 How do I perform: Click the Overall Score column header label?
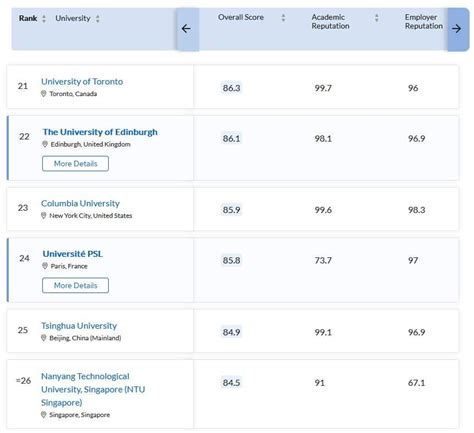point(241,17)
